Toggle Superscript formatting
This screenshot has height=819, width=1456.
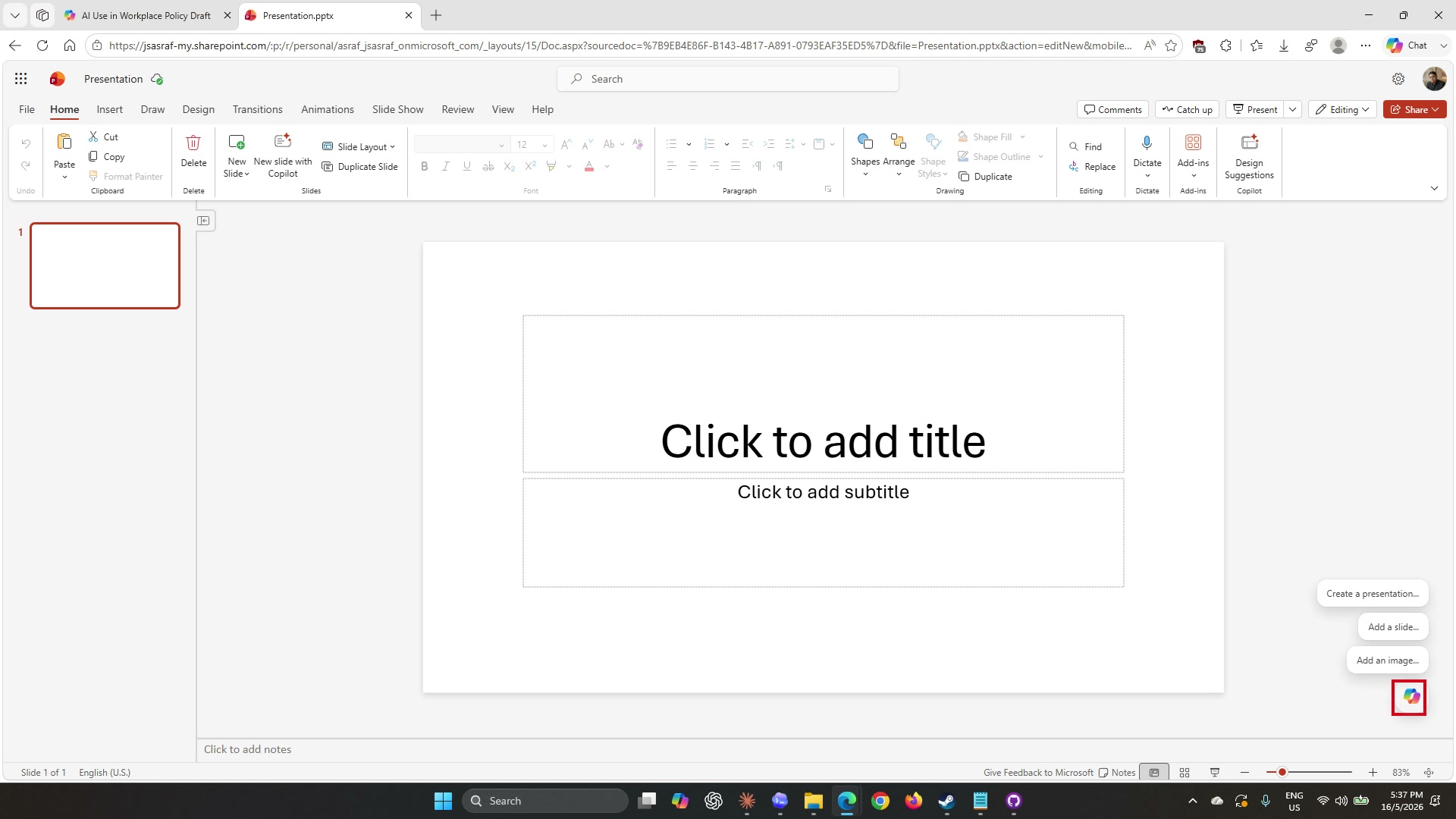[x=531, y=166]
